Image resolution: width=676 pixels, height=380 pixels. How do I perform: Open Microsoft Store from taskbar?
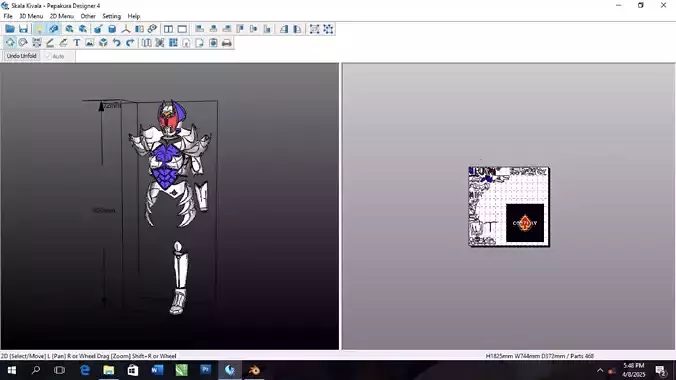(133, 370)
